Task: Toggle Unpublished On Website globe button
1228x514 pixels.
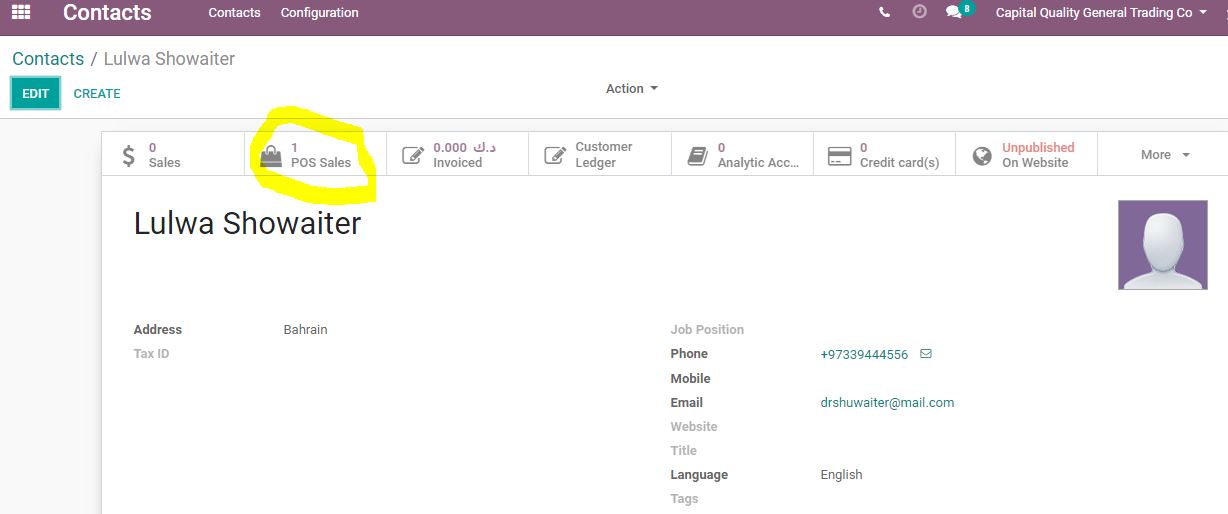Action: point(1026,155)
